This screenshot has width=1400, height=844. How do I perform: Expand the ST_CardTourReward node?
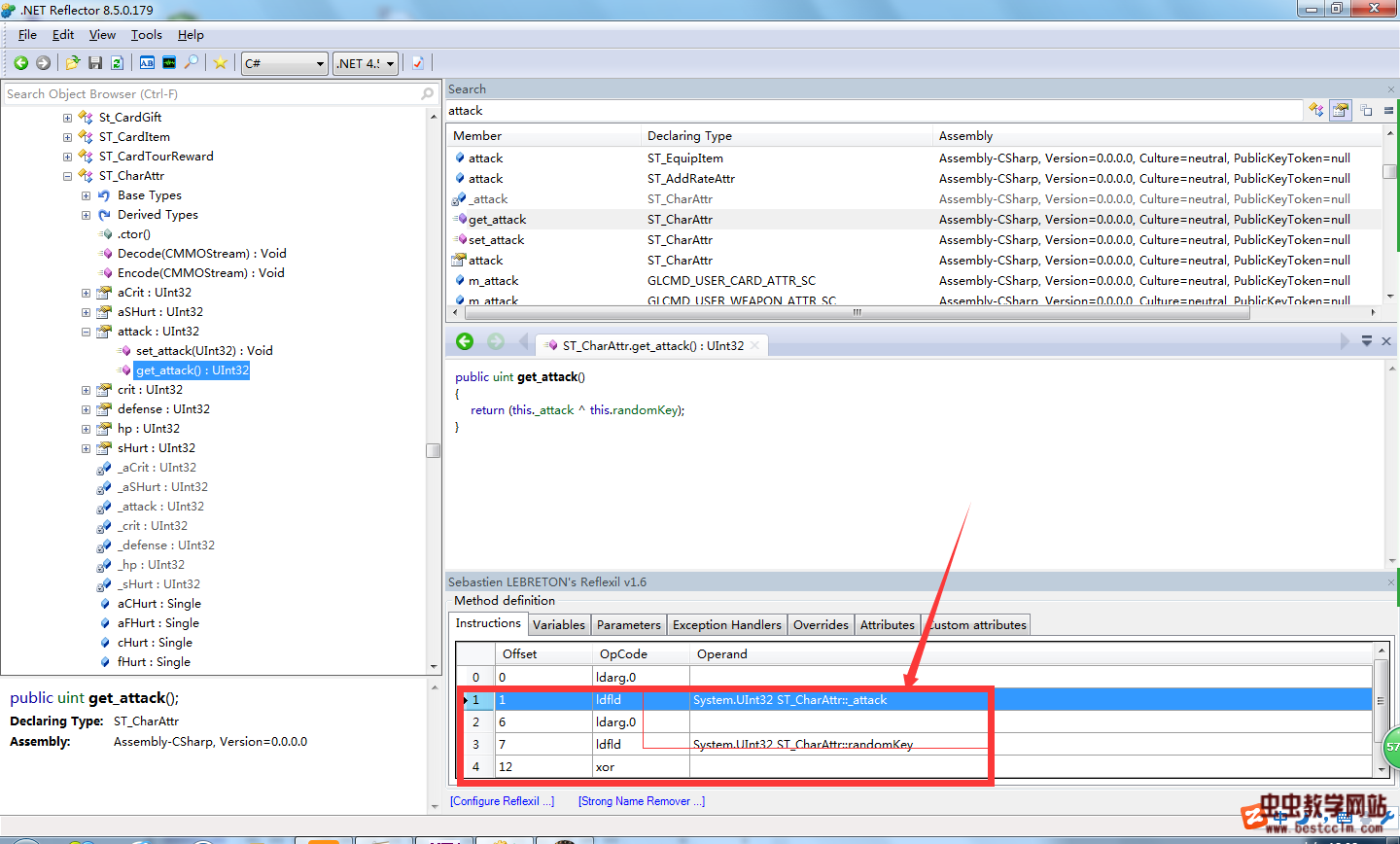(x=67, y=157)
